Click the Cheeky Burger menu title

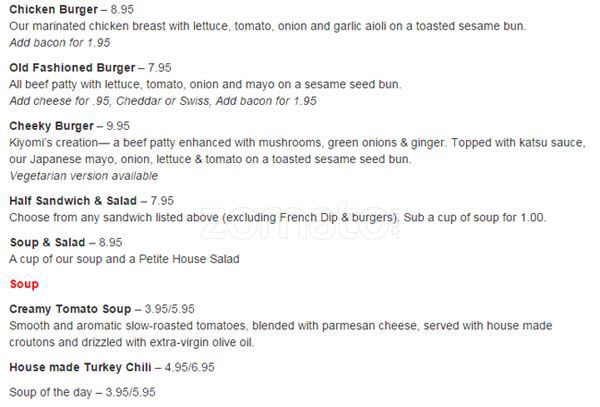point(51,127)
